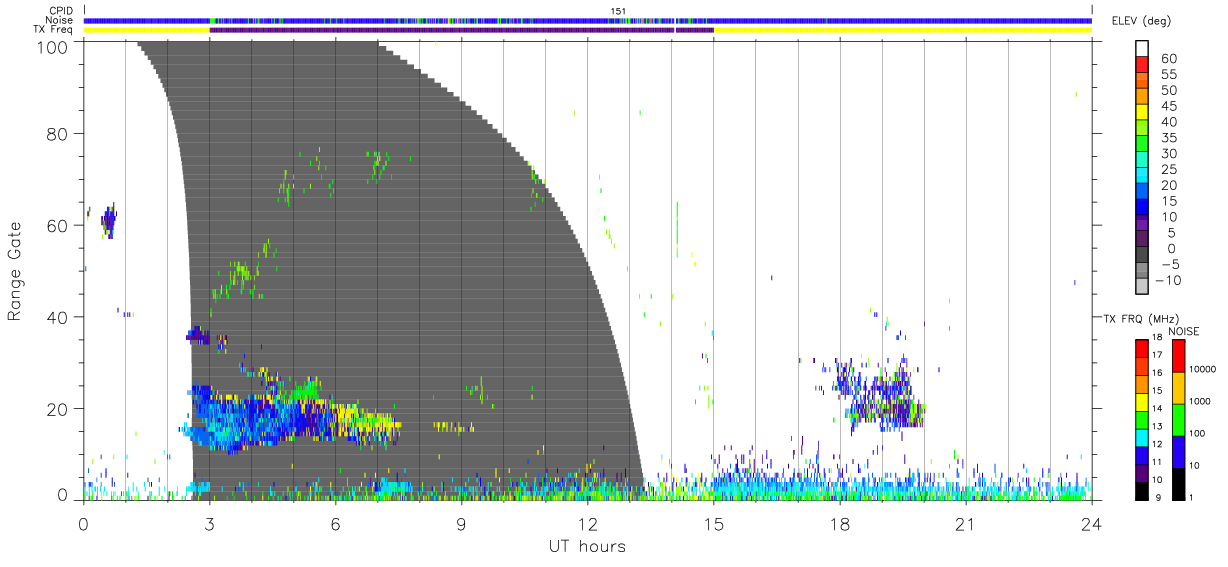Click the dark gray −5–0 elevation color band

(1142, 255)
